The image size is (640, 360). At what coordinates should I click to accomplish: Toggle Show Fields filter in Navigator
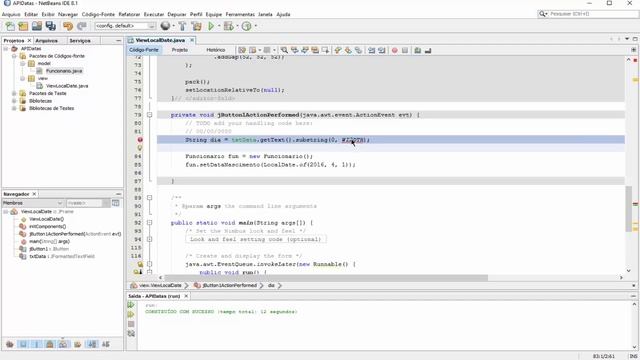click(23, 344)
